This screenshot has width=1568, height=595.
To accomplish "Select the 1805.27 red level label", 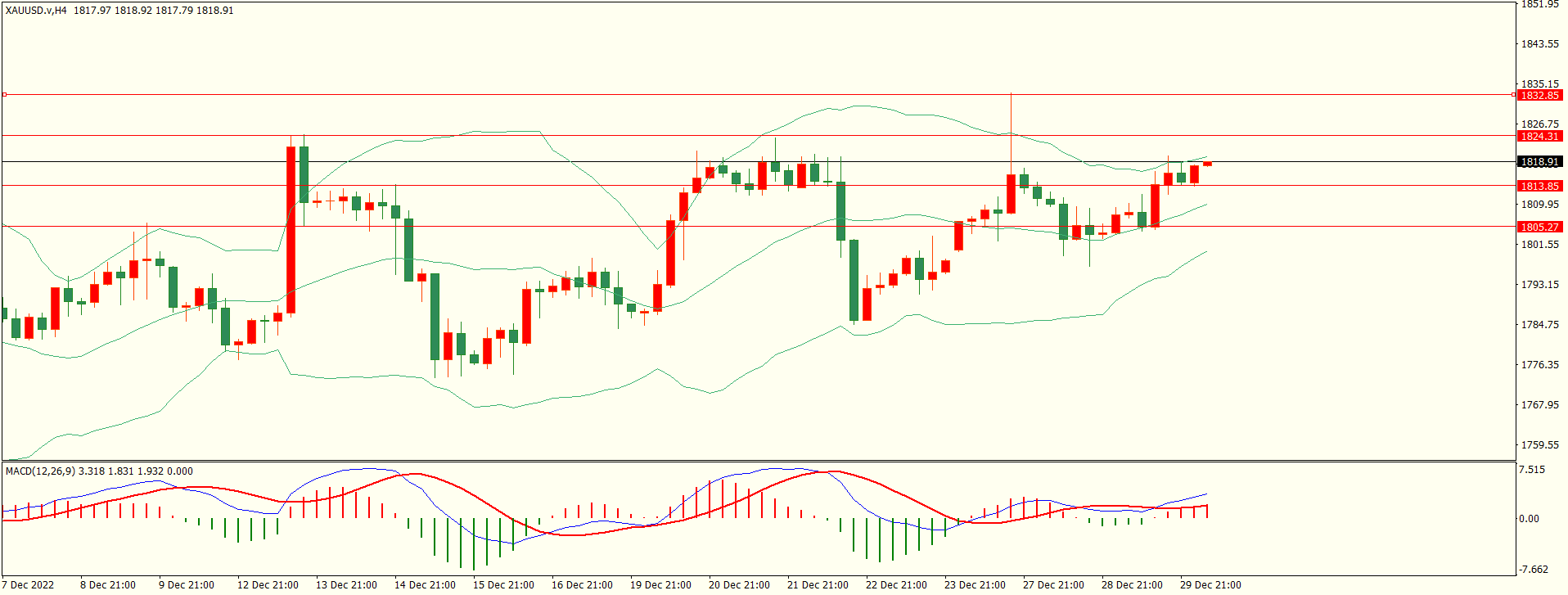I will 1539,228.
